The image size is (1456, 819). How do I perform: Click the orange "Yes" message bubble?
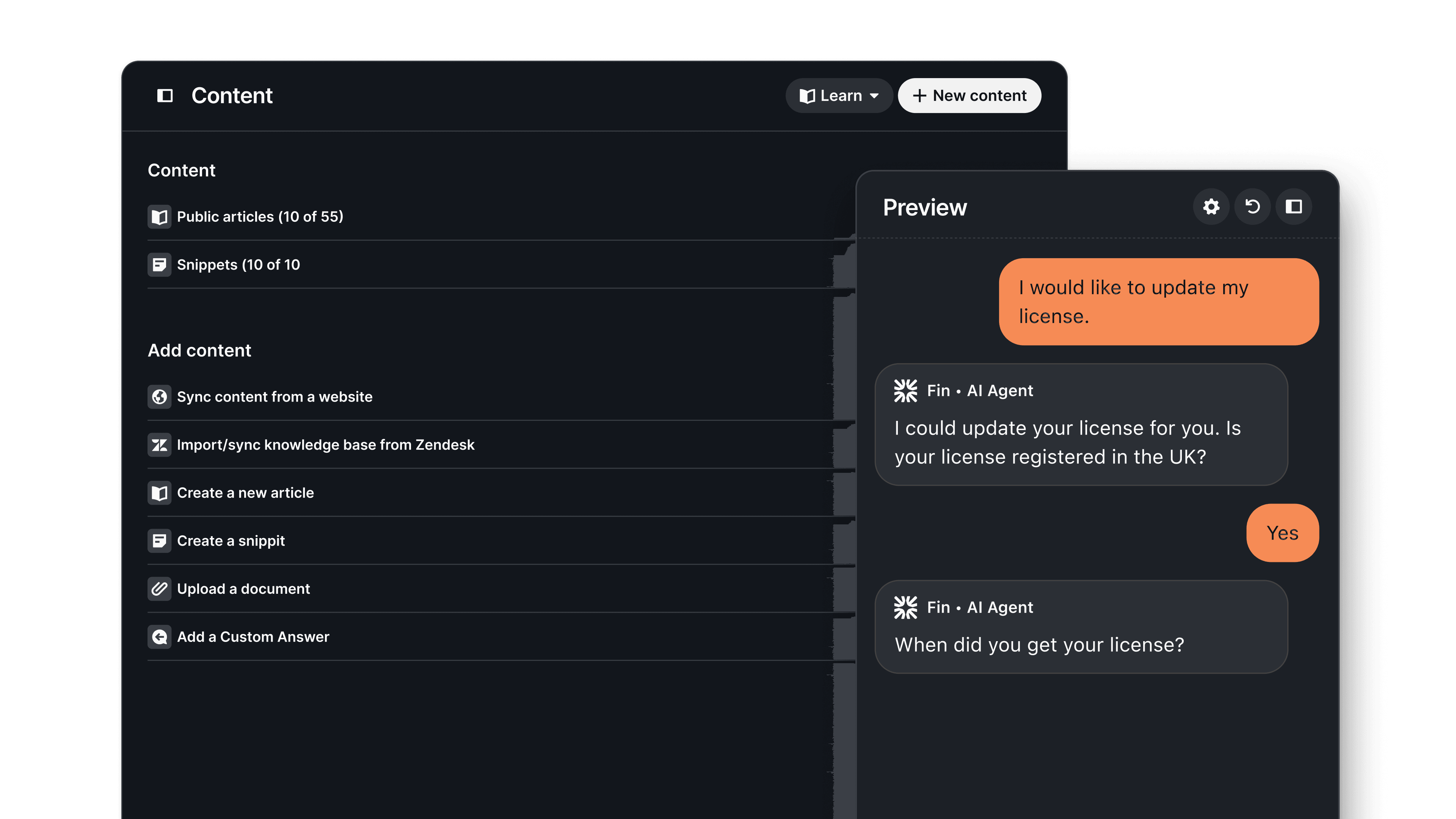point(1282,532)
